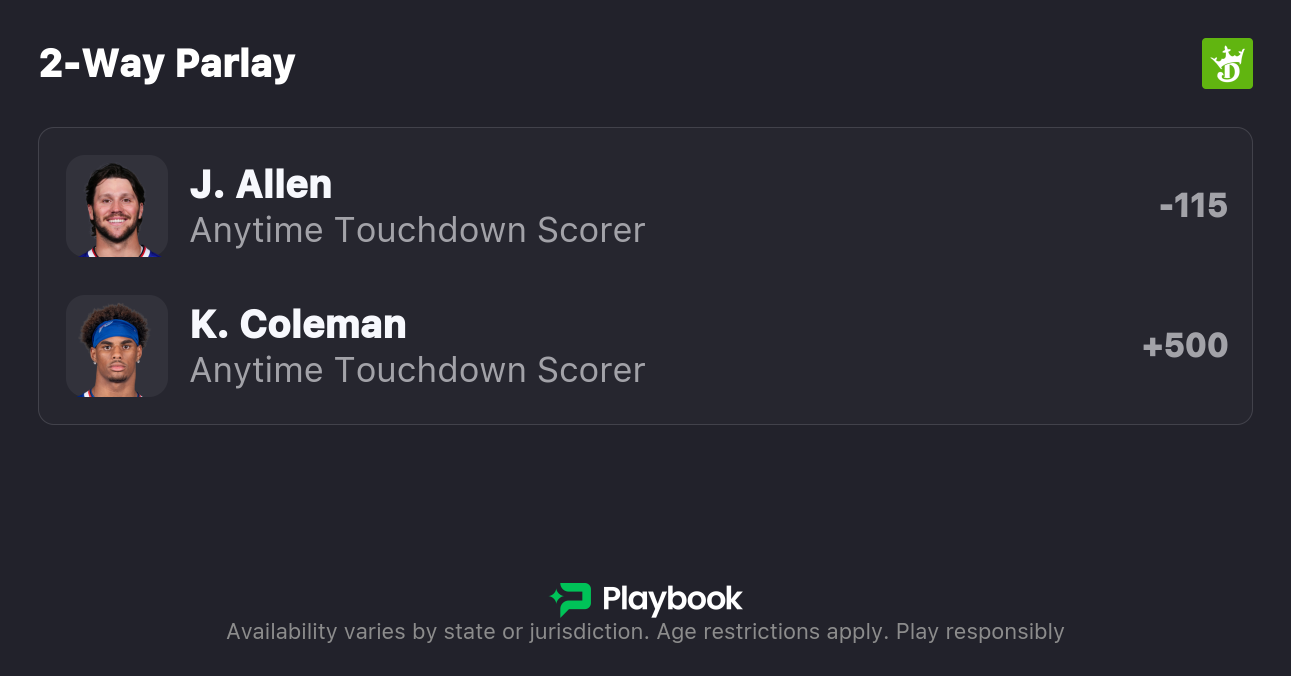Click the -115 odds value
1291x676 pixels.
point(1193,206)
